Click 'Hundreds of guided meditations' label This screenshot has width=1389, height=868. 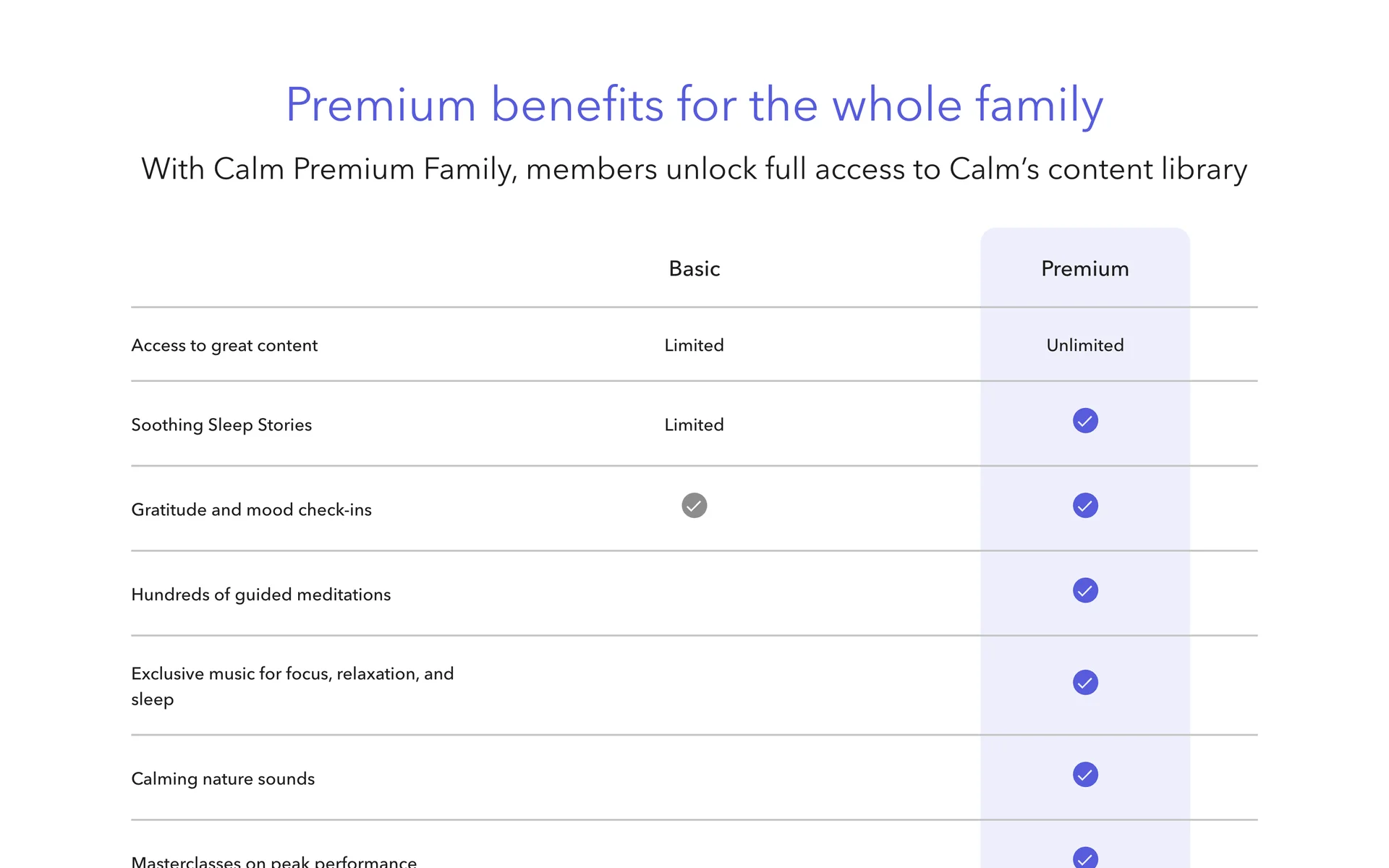click(260, 595)
